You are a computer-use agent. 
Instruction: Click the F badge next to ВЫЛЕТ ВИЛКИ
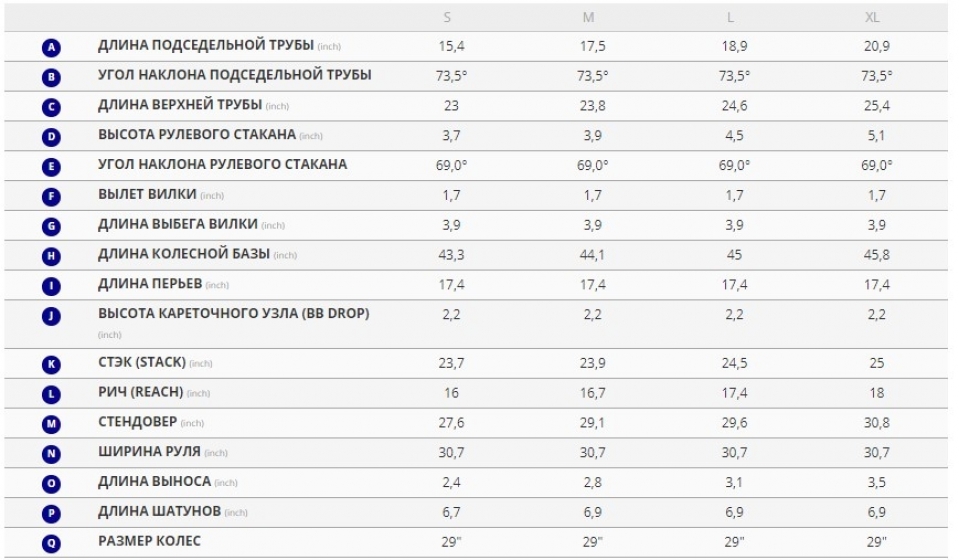point(51,196)
